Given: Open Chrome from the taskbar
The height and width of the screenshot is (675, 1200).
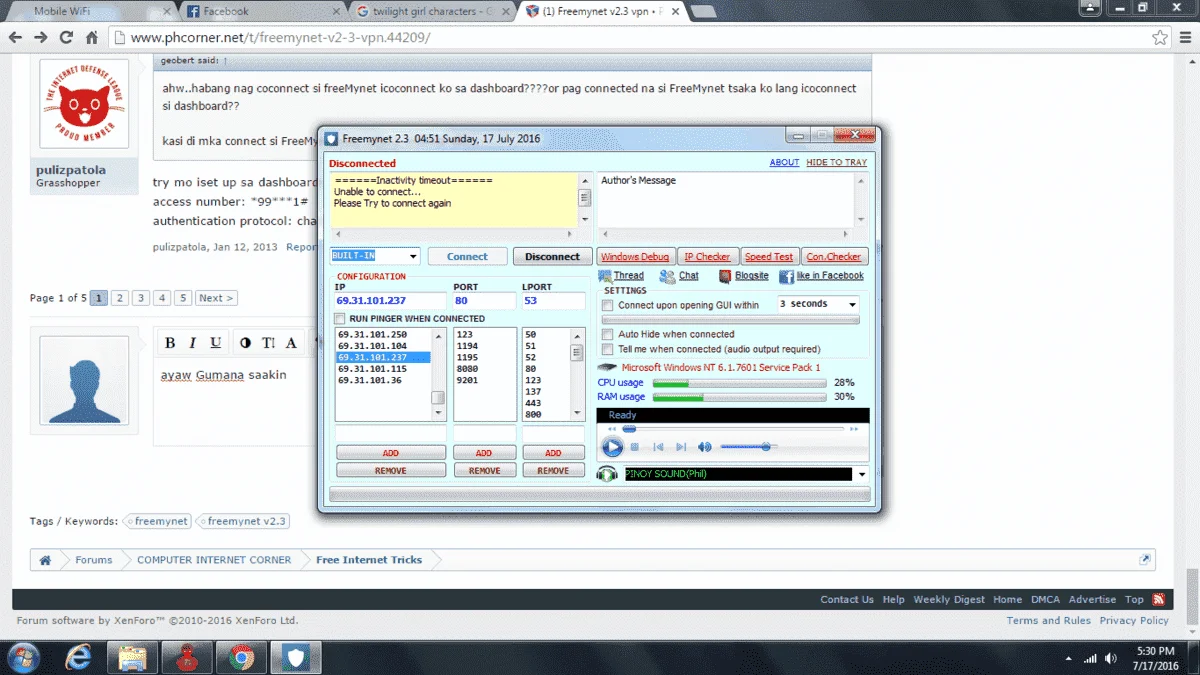Looking at the screenshot, I should pos(240,657).
